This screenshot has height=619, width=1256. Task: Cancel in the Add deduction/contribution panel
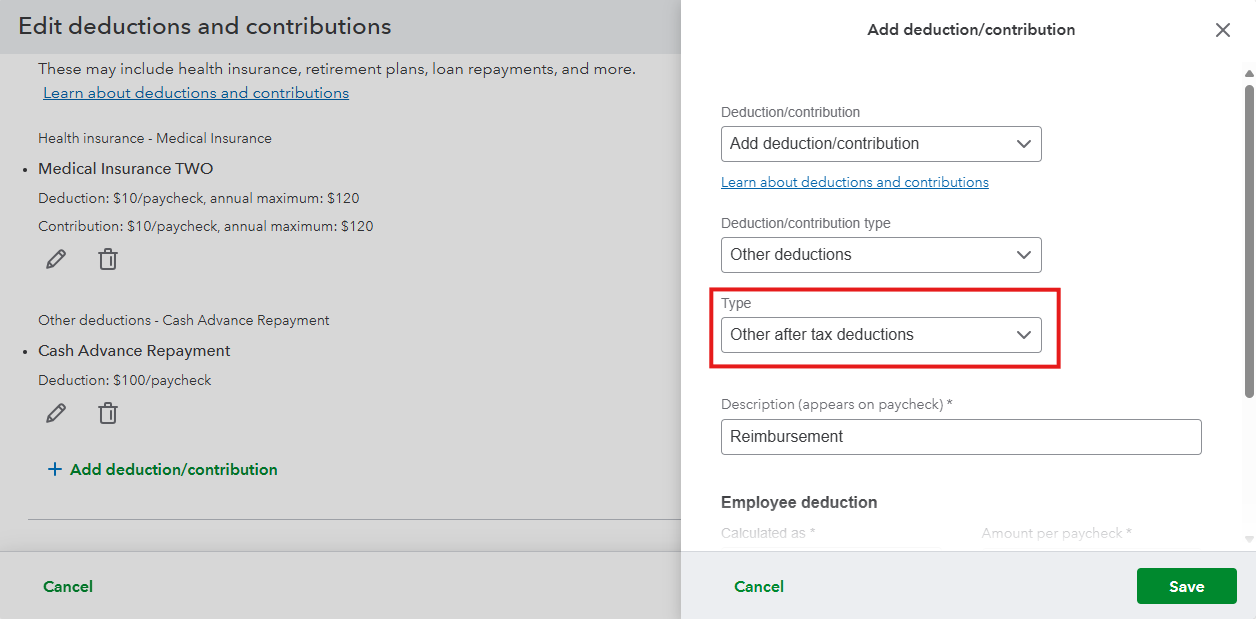(x=759, y=587)
